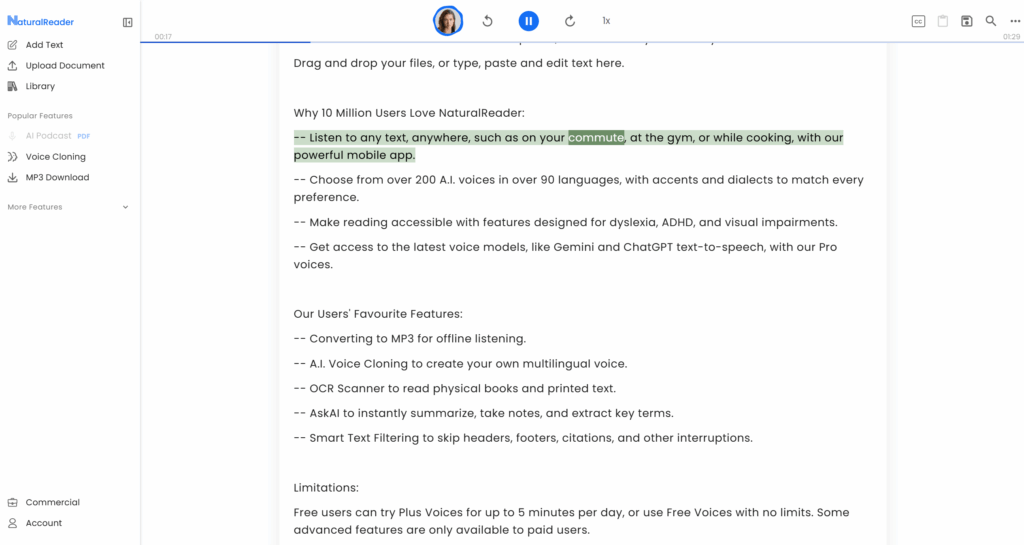
Task: Click the skip forward icon
Action: click(x=570, y=21)
